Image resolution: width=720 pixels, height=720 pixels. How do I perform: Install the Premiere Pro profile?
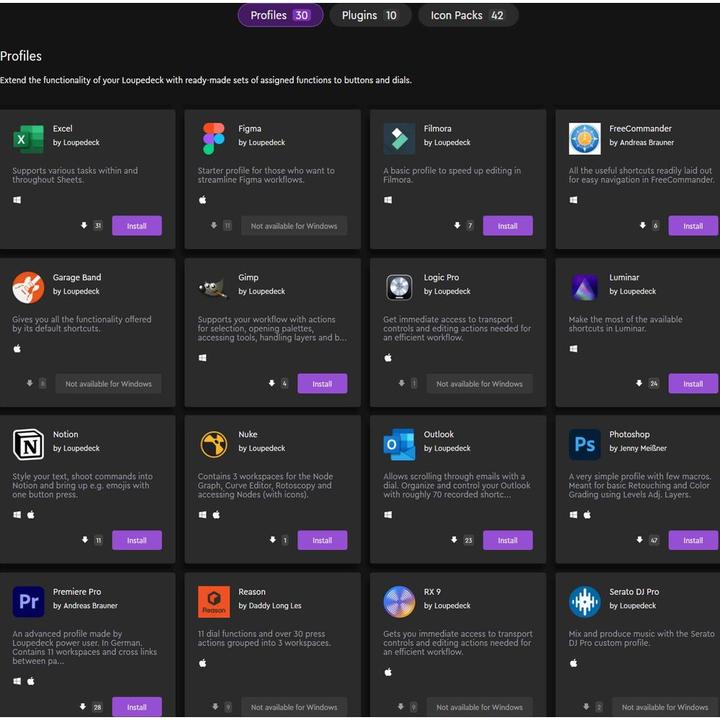137,707
